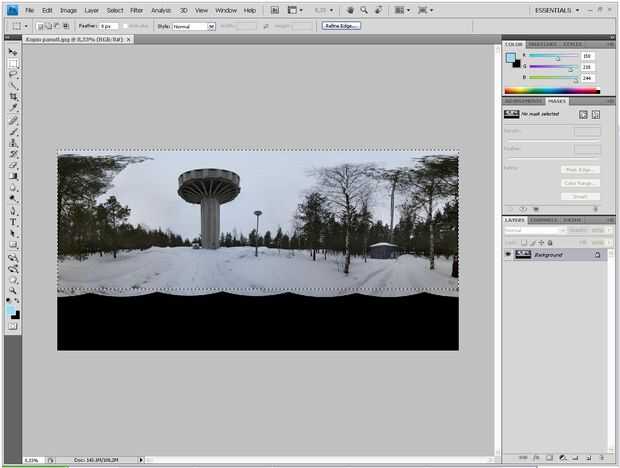Click the Feather input field
The width and height of the screenshot is (620, 468).
[106, 26]
